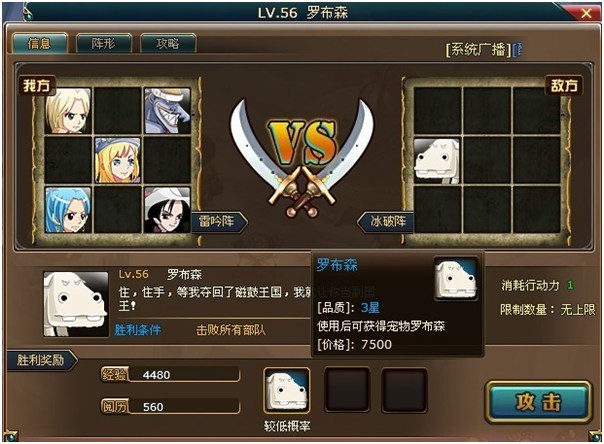Click the blonde male hero portrait

68,111
